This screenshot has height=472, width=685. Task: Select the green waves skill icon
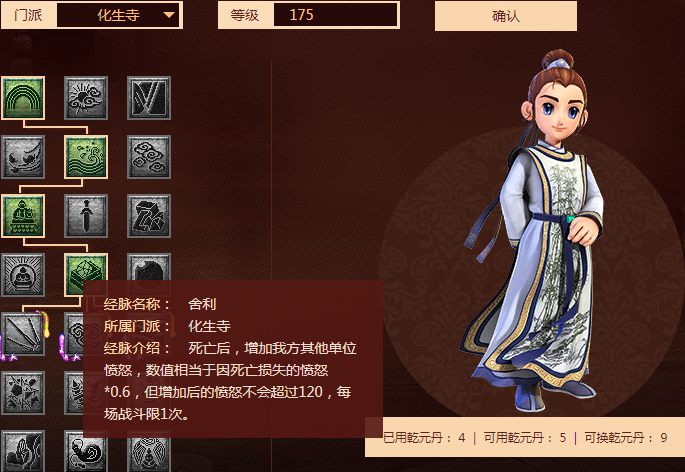[86, 157]
